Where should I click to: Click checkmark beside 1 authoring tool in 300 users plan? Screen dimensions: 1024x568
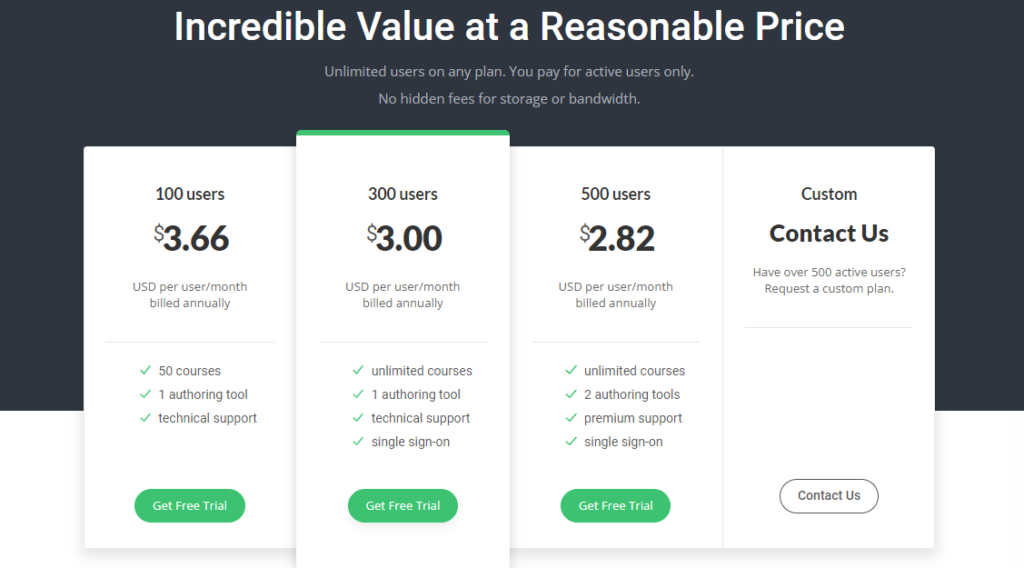coord(358,394)
